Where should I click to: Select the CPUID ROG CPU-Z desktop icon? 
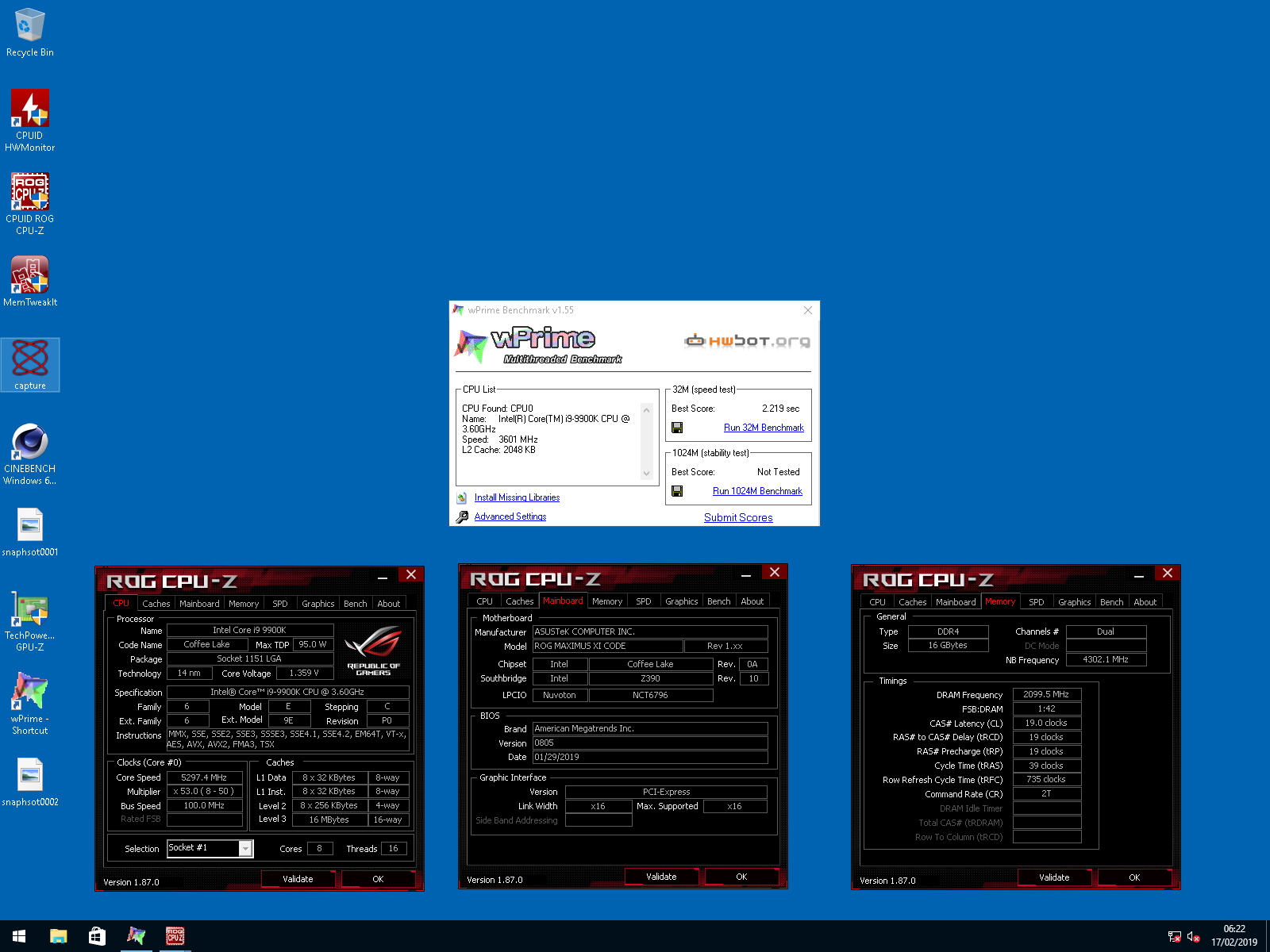[30, 204]
